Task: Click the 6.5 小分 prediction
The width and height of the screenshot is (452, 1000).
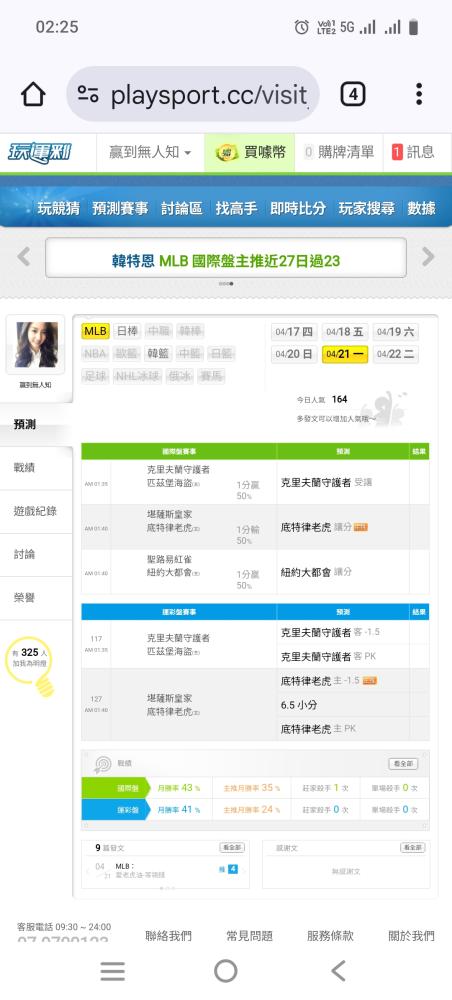Action: point(299,705)
